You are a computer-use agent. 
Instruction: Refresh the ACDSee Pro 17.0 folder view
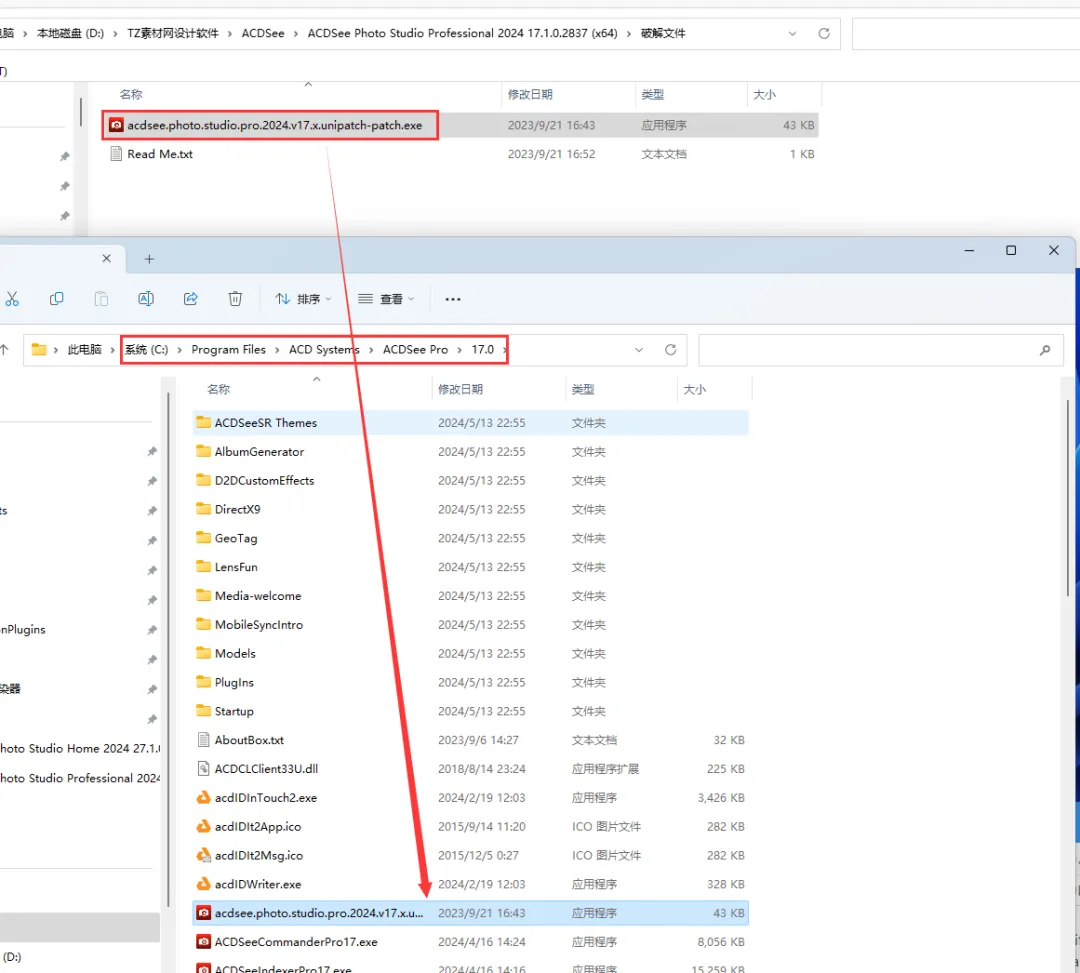point(670,350)
